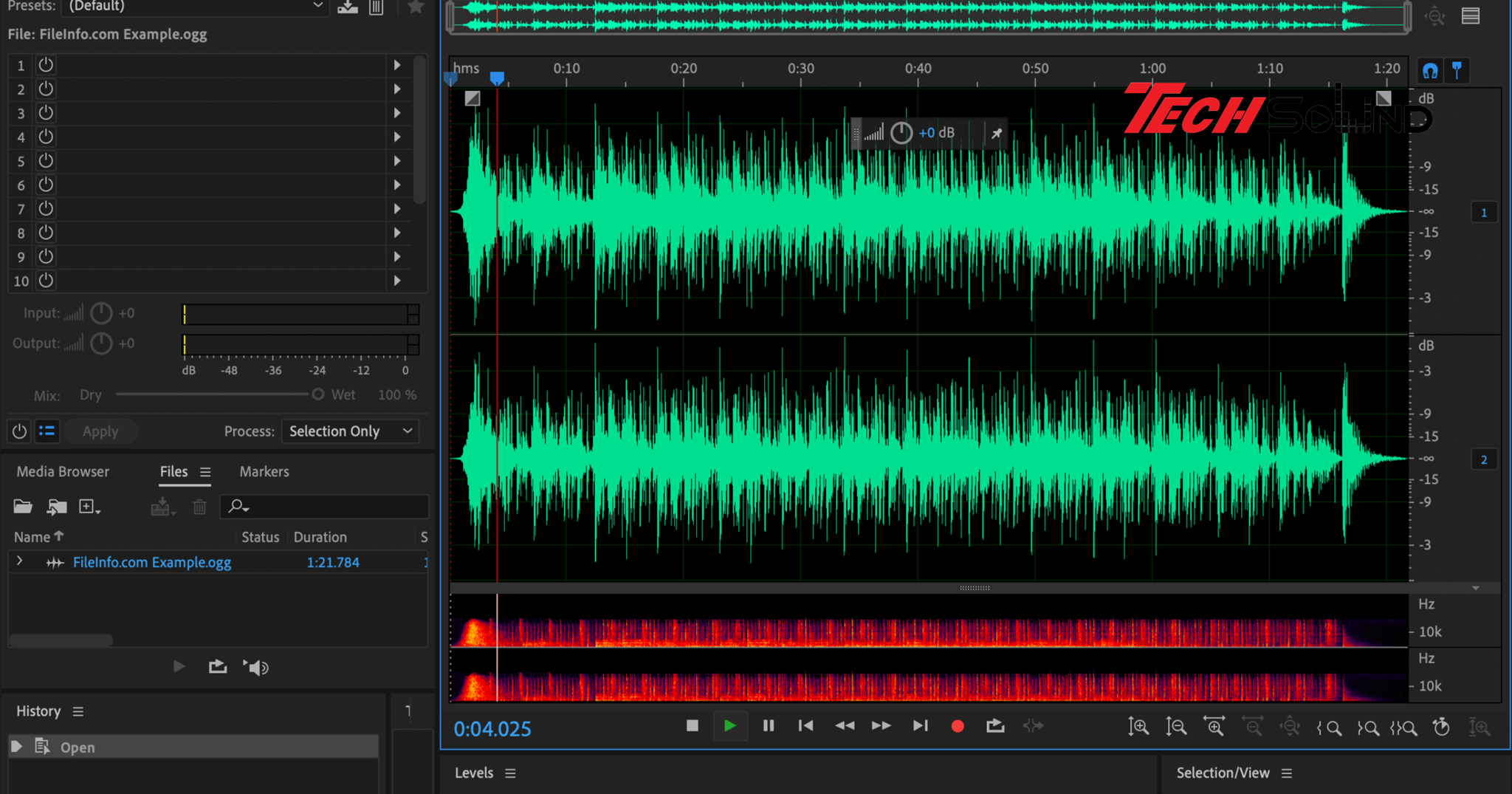Adjust the Input gain knob
Screen dimensions: 1512x794
click(101, 313)
